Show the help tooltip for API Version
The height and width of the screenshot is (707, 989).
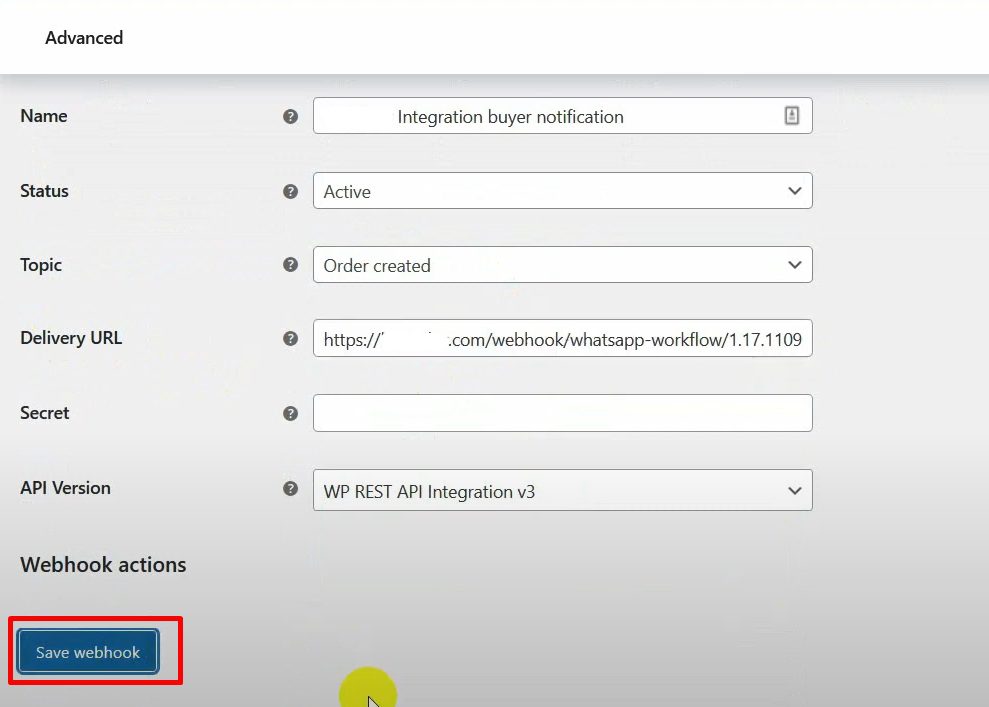[x=290, y=489]
